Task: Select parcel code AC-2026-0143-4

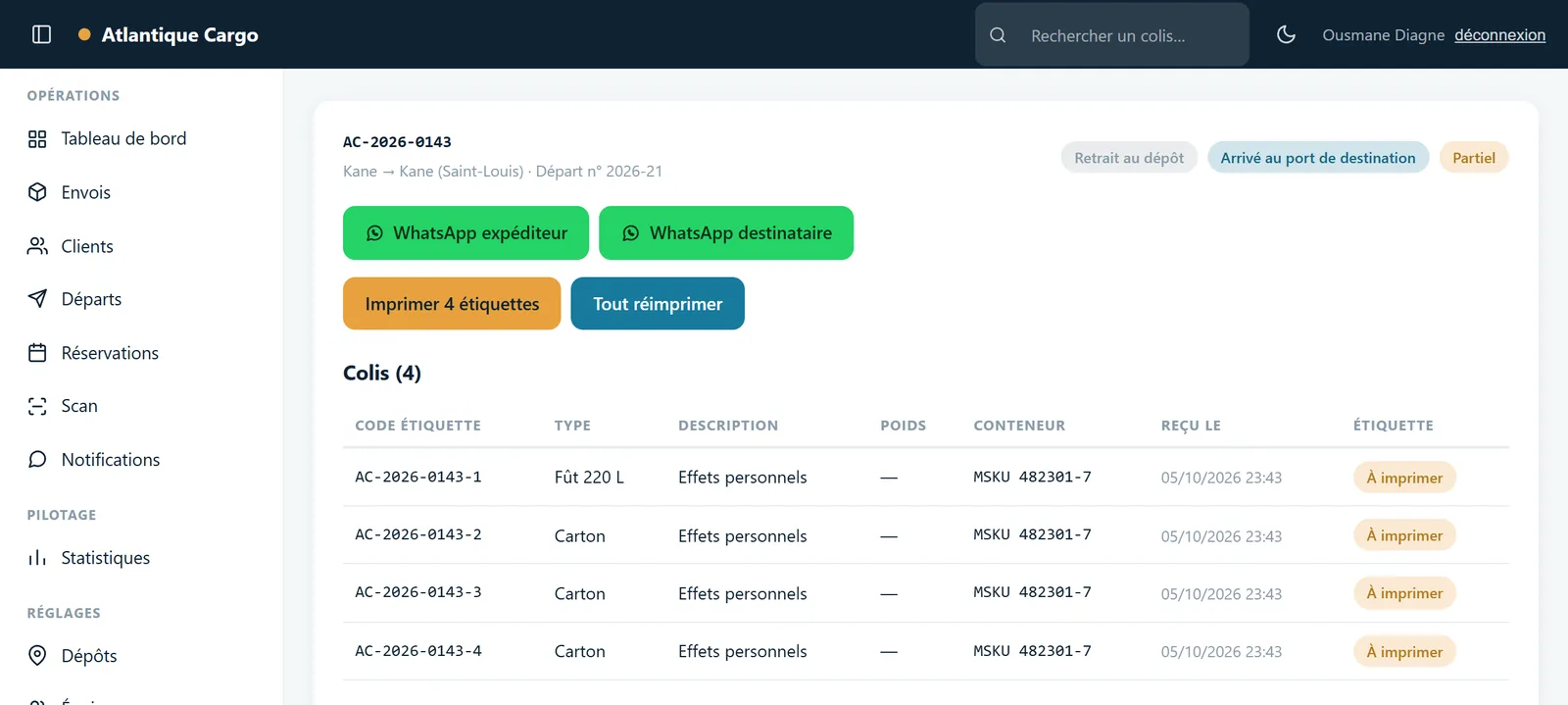Action: click(x=418, y=651)
